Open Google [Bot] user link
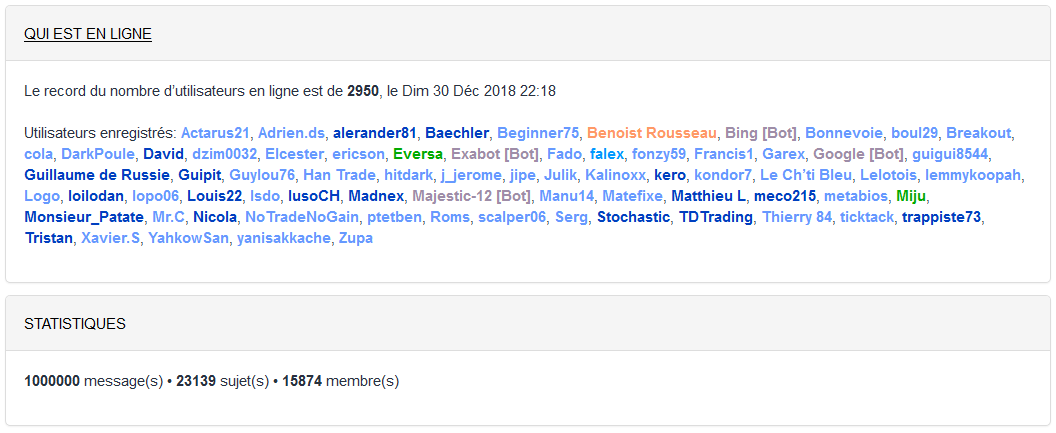 tap(860, 154)
